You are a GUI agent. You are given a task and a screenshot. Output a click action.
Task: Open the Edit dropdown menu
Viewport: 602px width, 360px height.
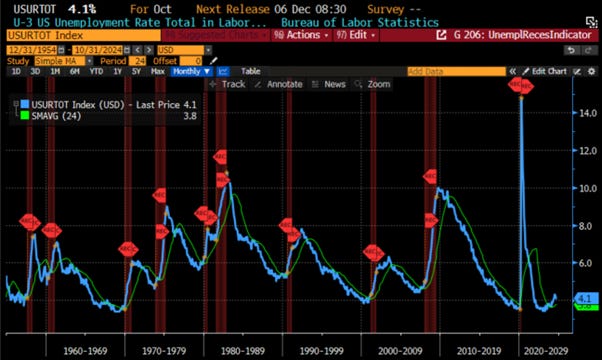click(x=356, y=35)
